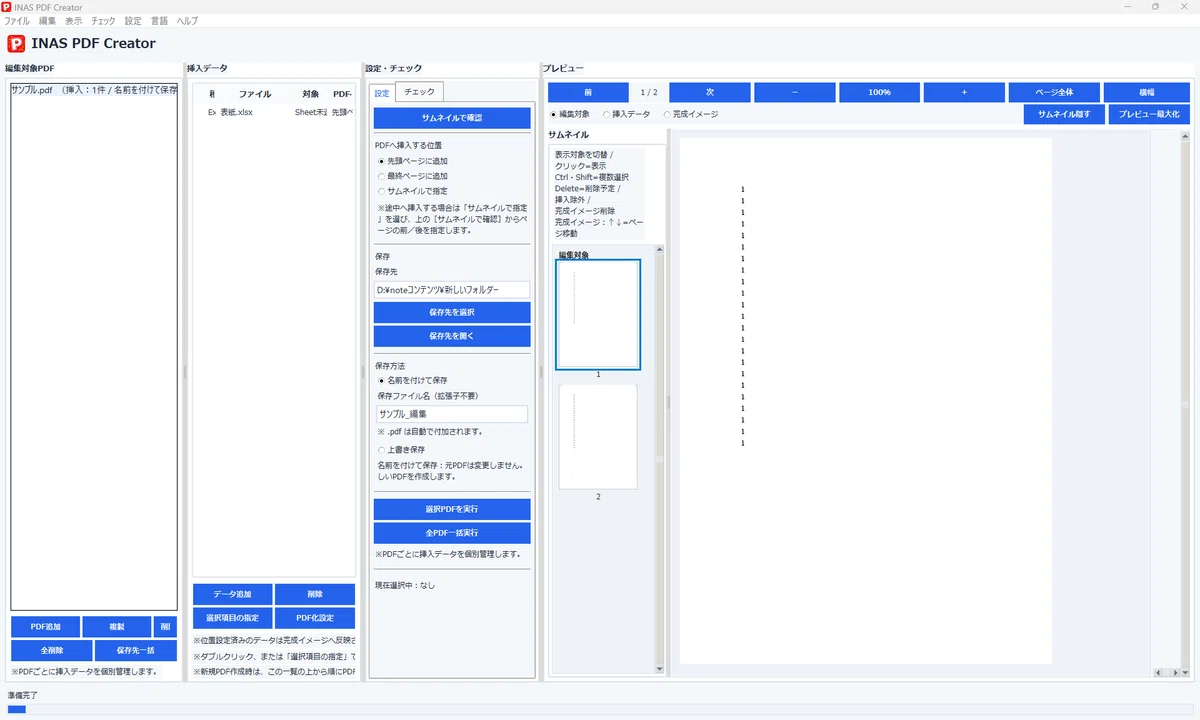Select page 1 thumbnail
Image resolution: width=1200 pixels, height=720 pixels.
pyautogui.click(x=598, y=315)
